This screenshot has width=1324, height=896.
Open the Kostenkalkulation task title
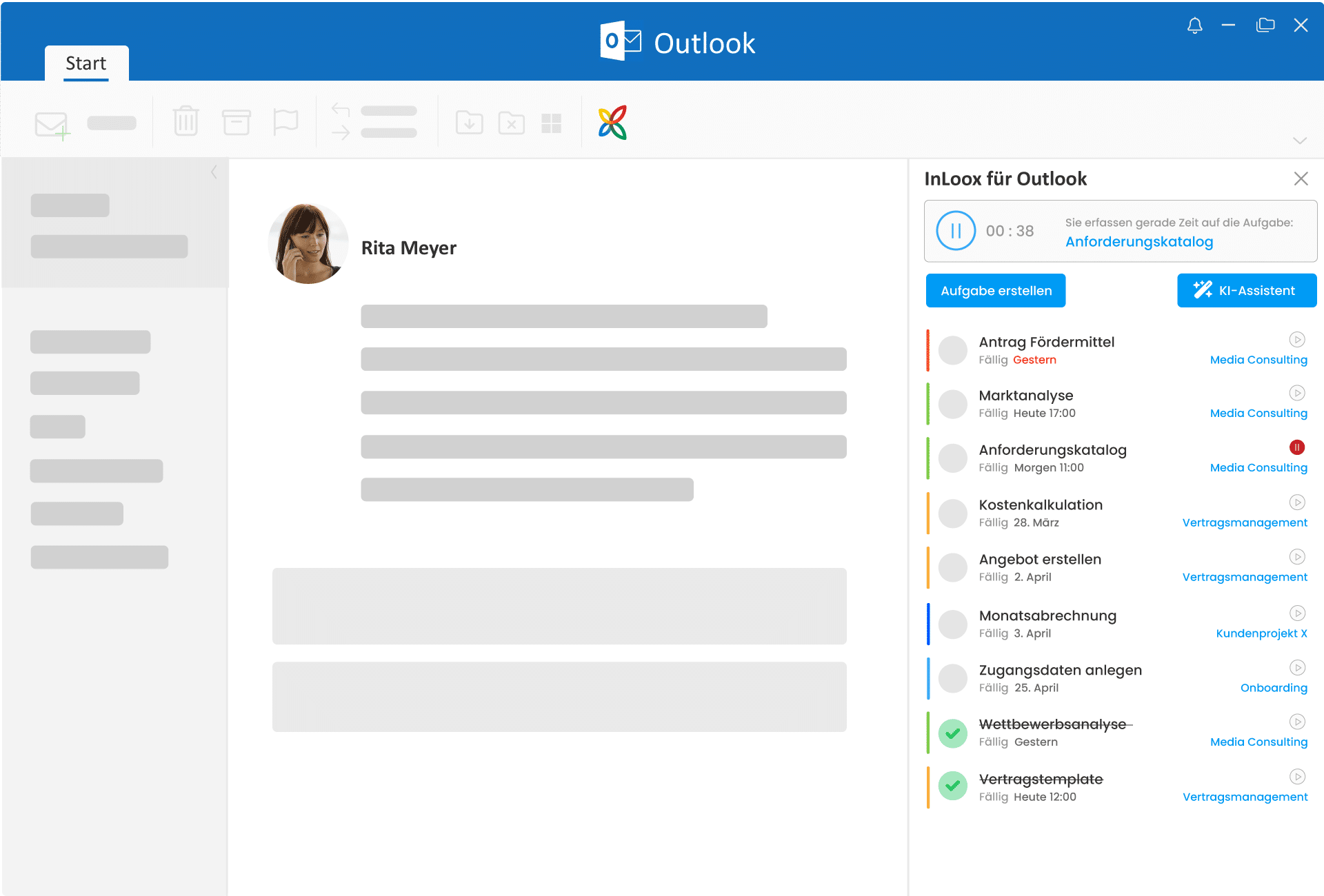pyautogui.click(x=1041, y=505)
